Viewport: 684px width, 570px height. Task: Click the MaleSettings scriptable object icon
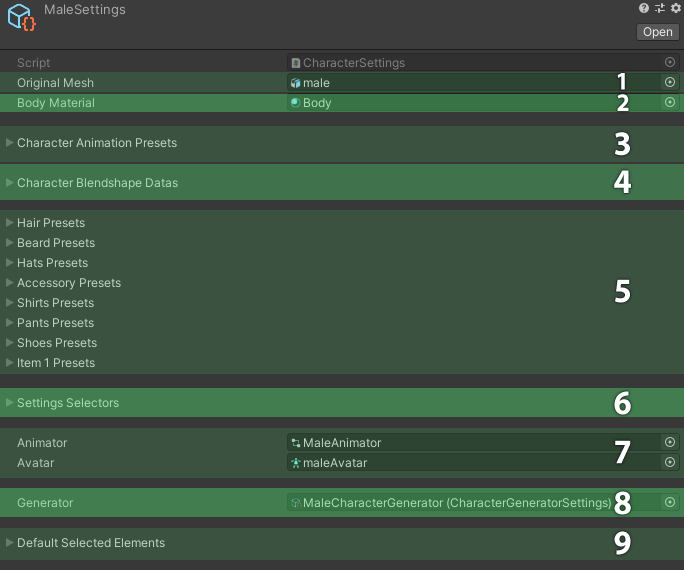tap(22, 20)
